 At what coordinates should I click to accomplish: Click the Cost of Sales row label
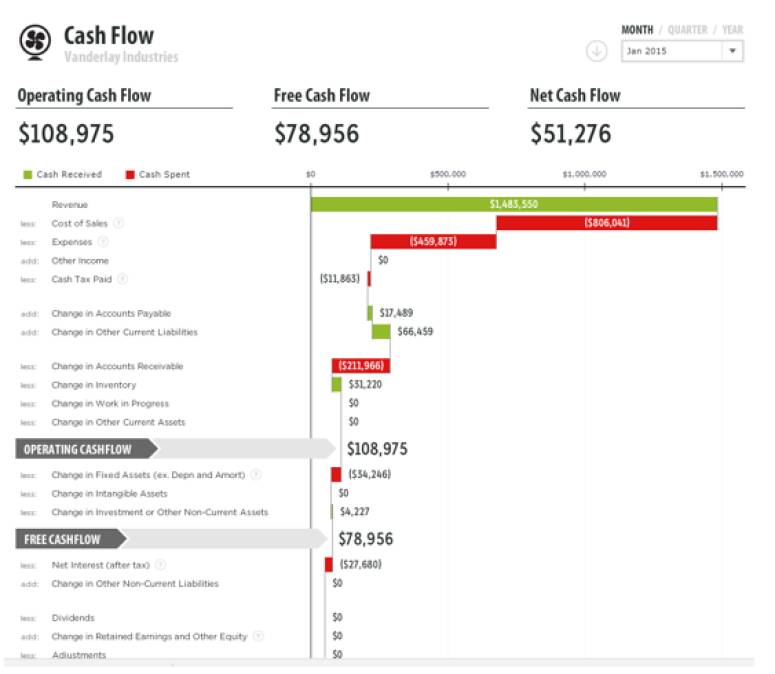click(x=80, y=223)
